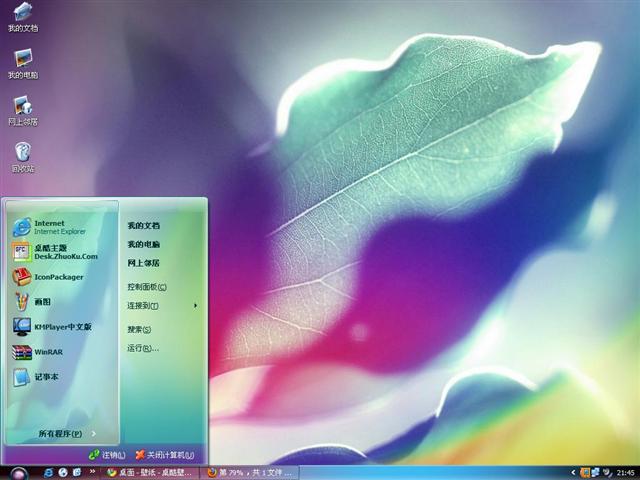Open 记事本 (Notepad) from Start menu
The image size is (640, 480).
pyautogui.click(x=45, y=377)
